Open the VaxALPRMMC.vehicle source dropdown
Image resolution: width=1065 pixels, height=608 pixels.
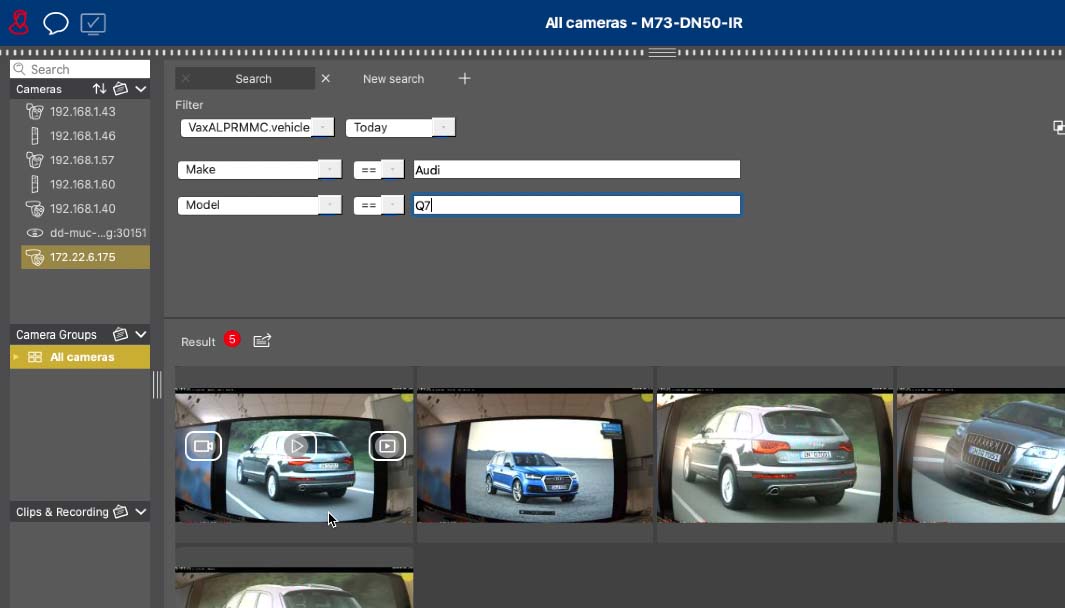[257, 128]
